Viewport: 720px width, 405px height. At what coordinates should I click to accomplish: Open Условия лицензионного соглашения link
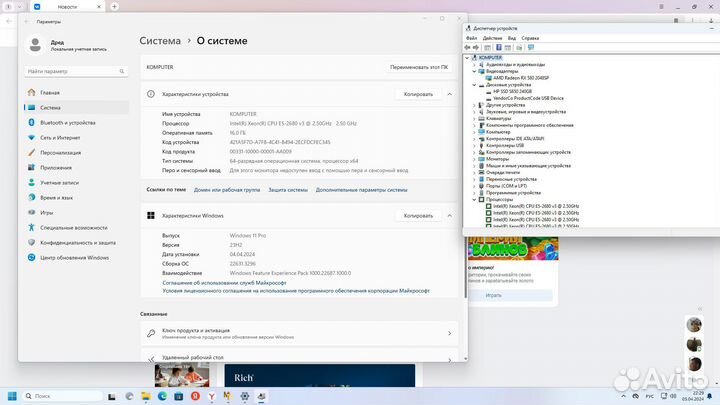pyautogui.click(x=296, y=291)
